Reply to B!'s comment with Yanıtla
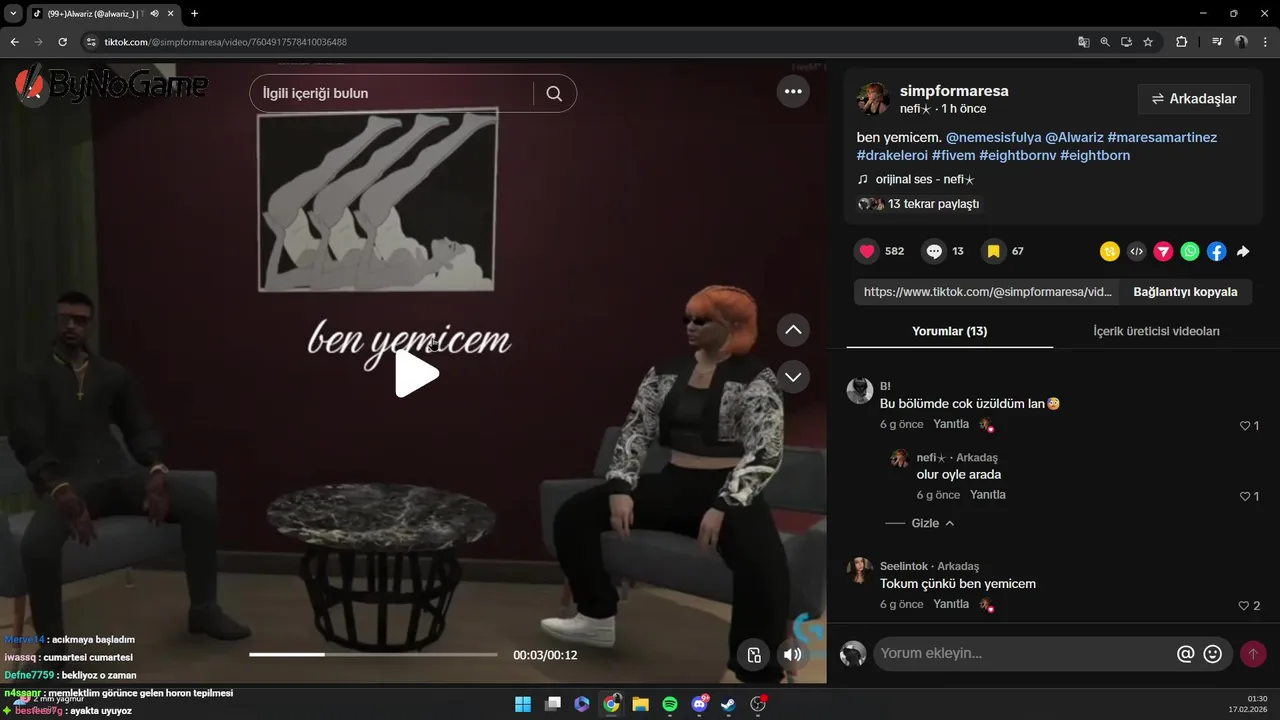Image resolution: width=1280 pixels, height=720 pixels. (x=951, y=424)
